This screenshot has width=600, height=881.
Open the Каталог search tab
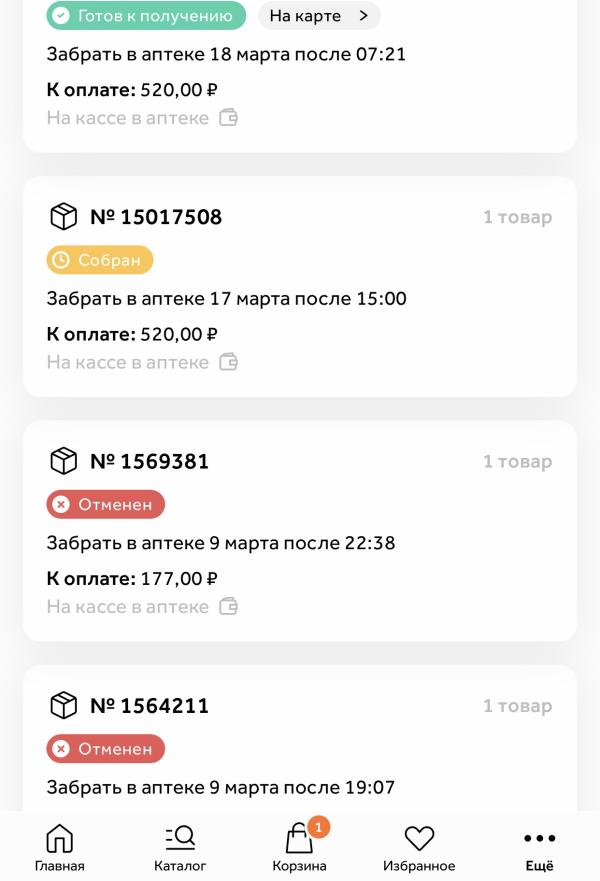pos(180,847)
